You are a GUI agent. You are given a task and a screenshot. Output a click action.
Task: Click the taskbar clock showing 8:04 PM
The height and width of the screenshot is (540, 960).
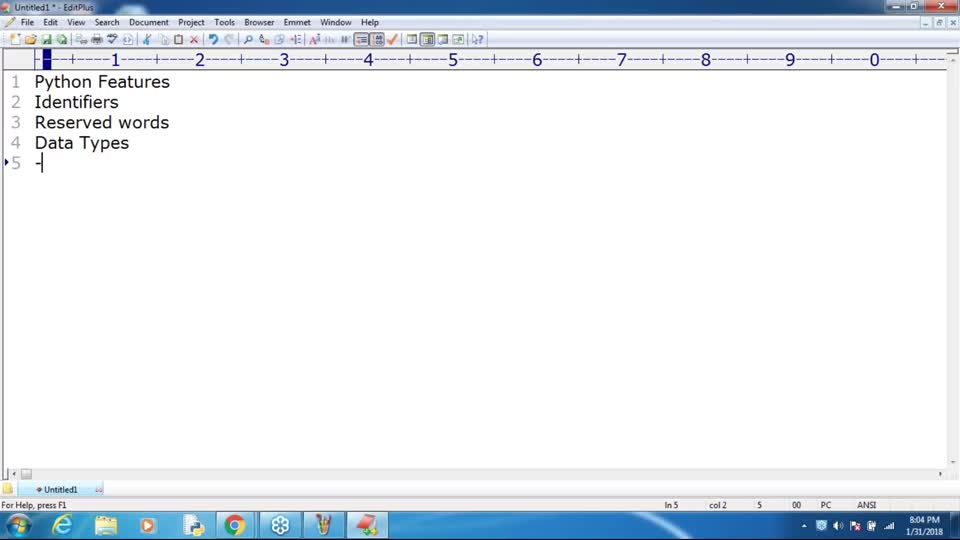pyautogui.click(x=924, y=526)
